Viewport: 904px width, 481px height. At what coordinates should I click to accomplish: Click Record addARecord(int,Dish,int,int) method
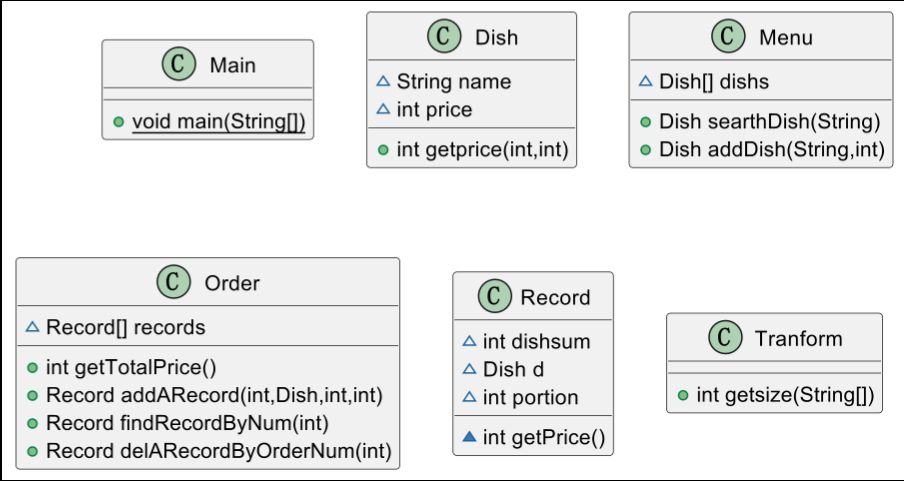(x=214, y=395)
